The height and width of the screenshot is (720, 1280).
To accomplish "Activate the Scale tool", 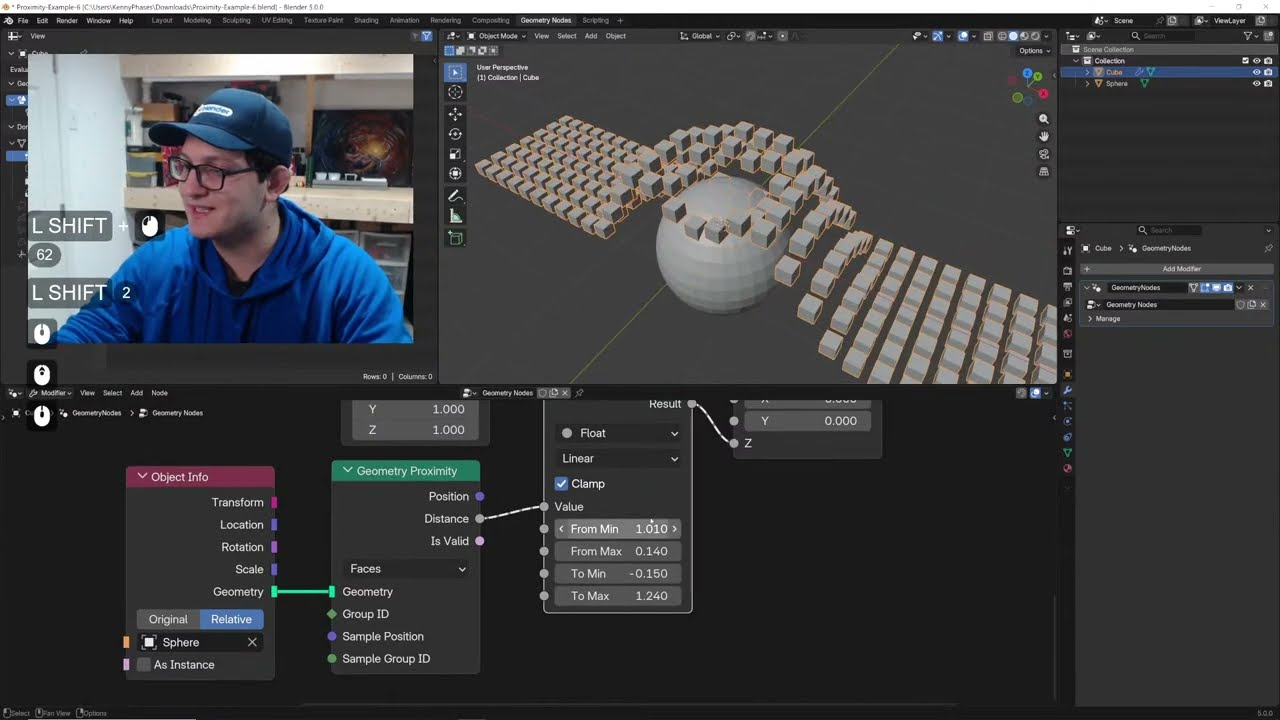I will (x=455, y=154).
